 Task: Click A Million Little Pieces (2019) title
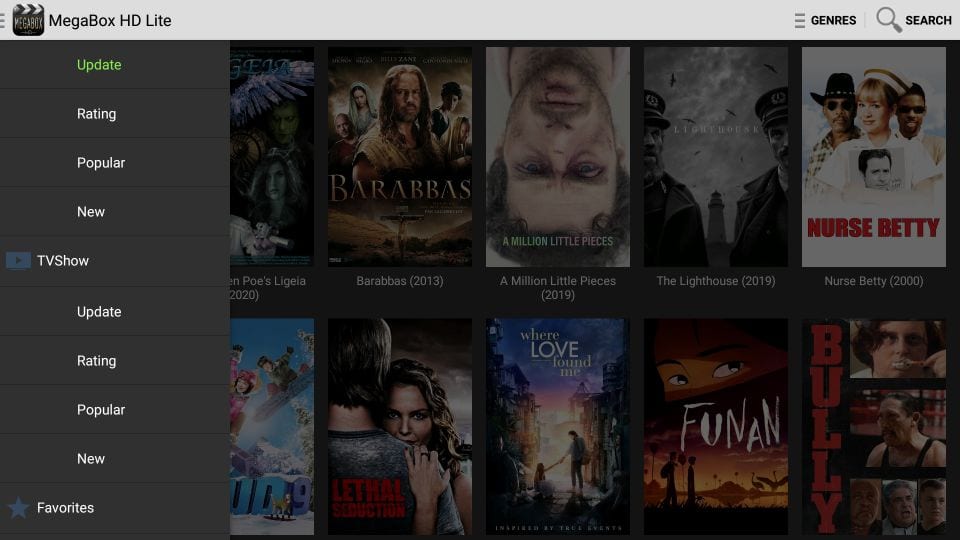558,288
